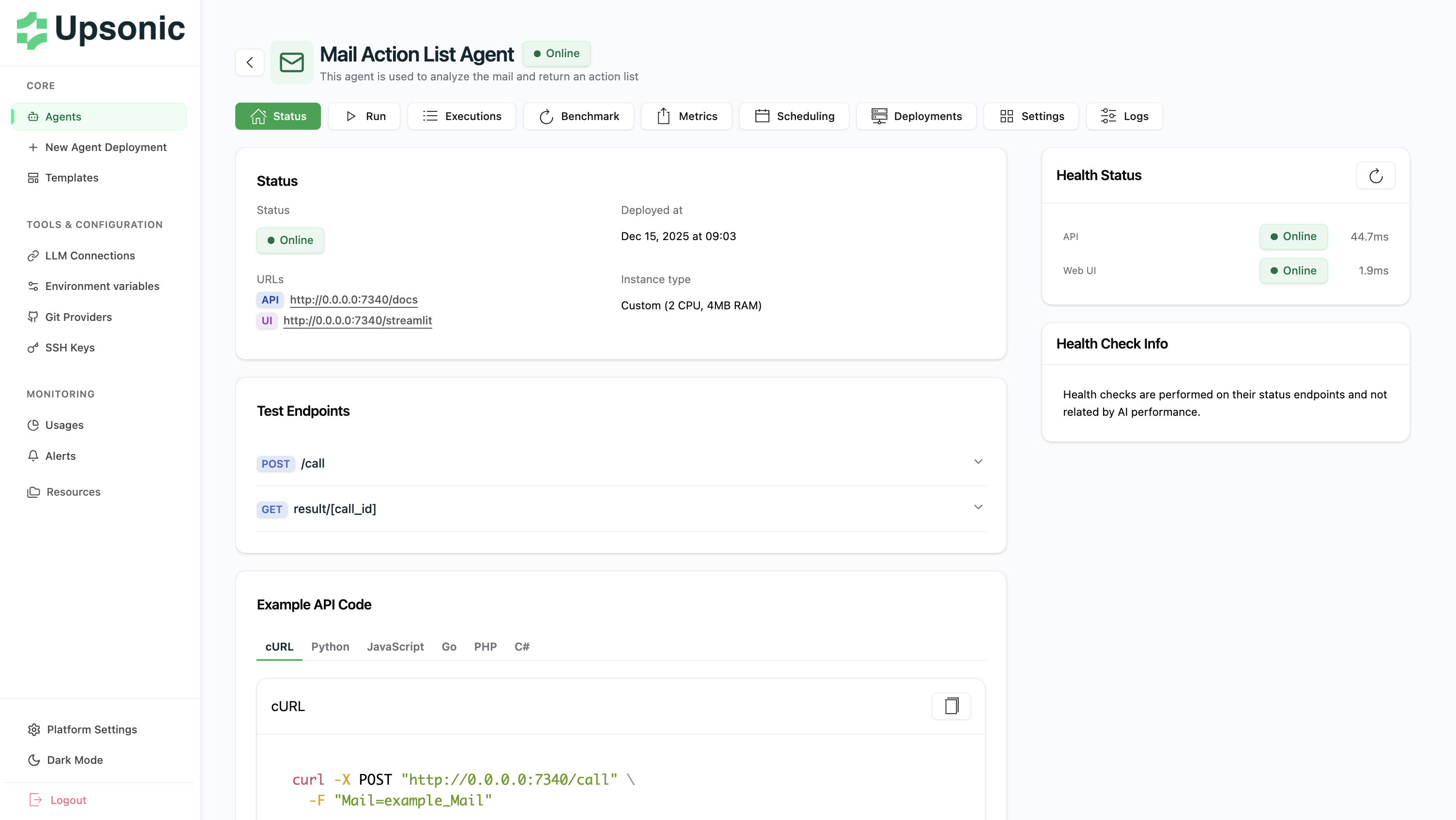The height and width of the screenshot is (820, 1456).
Task: Open the agent Logs view
Action: coord(1123,116)
